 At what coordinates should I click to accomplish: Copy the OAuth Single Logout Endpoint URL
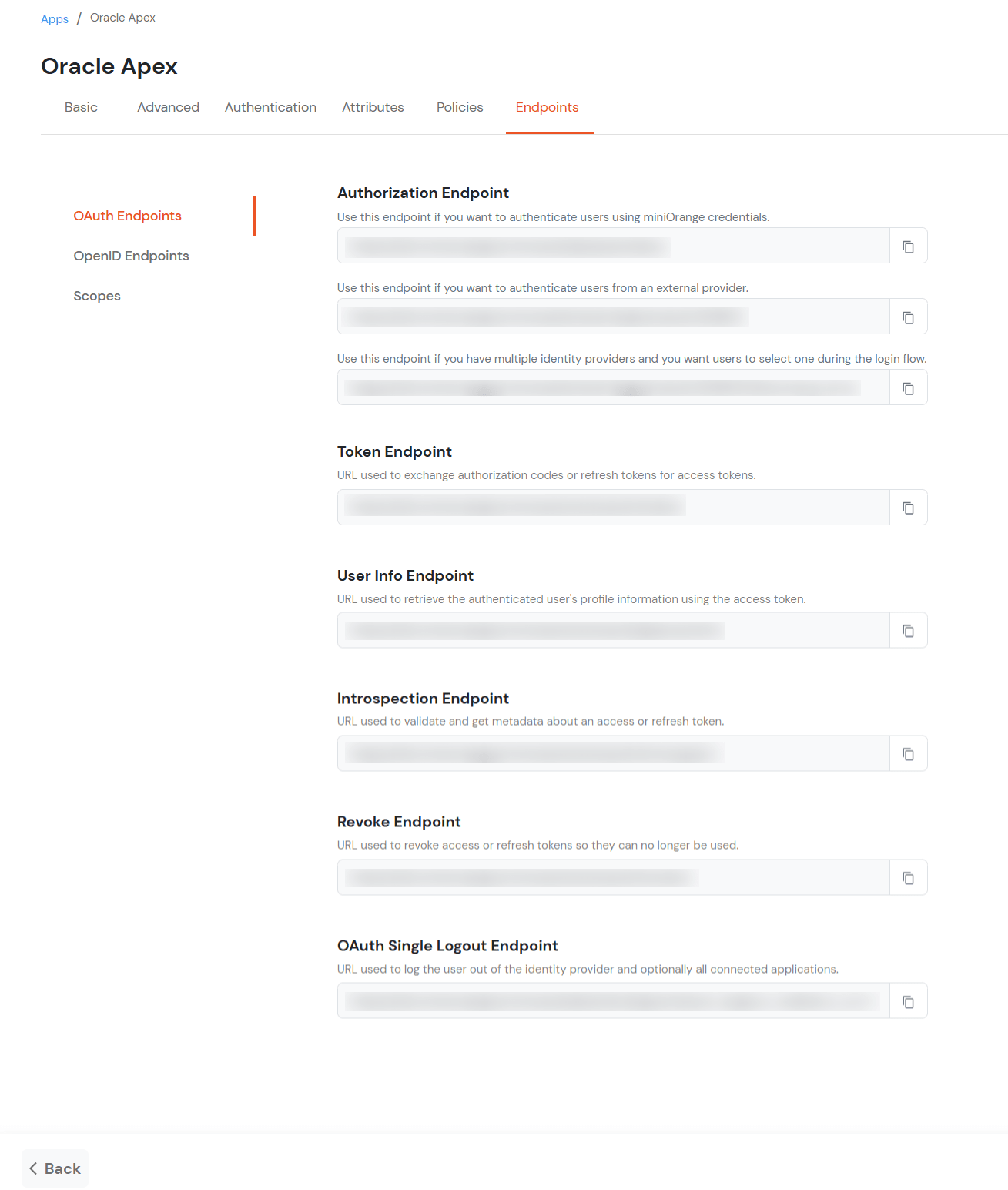908,1001
